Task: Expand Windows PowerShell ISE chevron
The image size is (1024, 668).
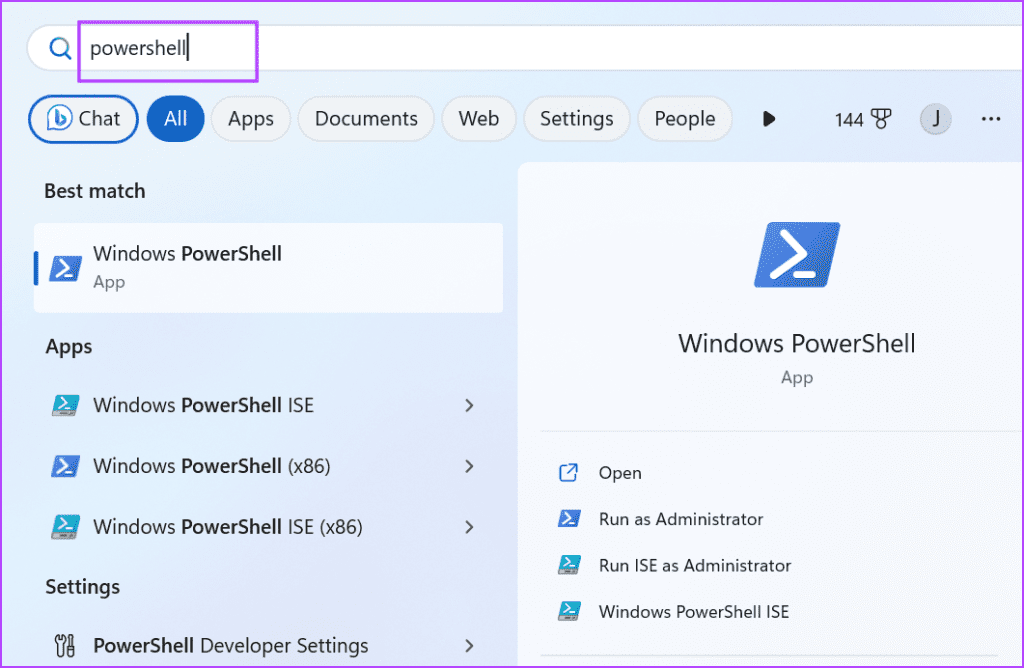Action: click(469, 406)
